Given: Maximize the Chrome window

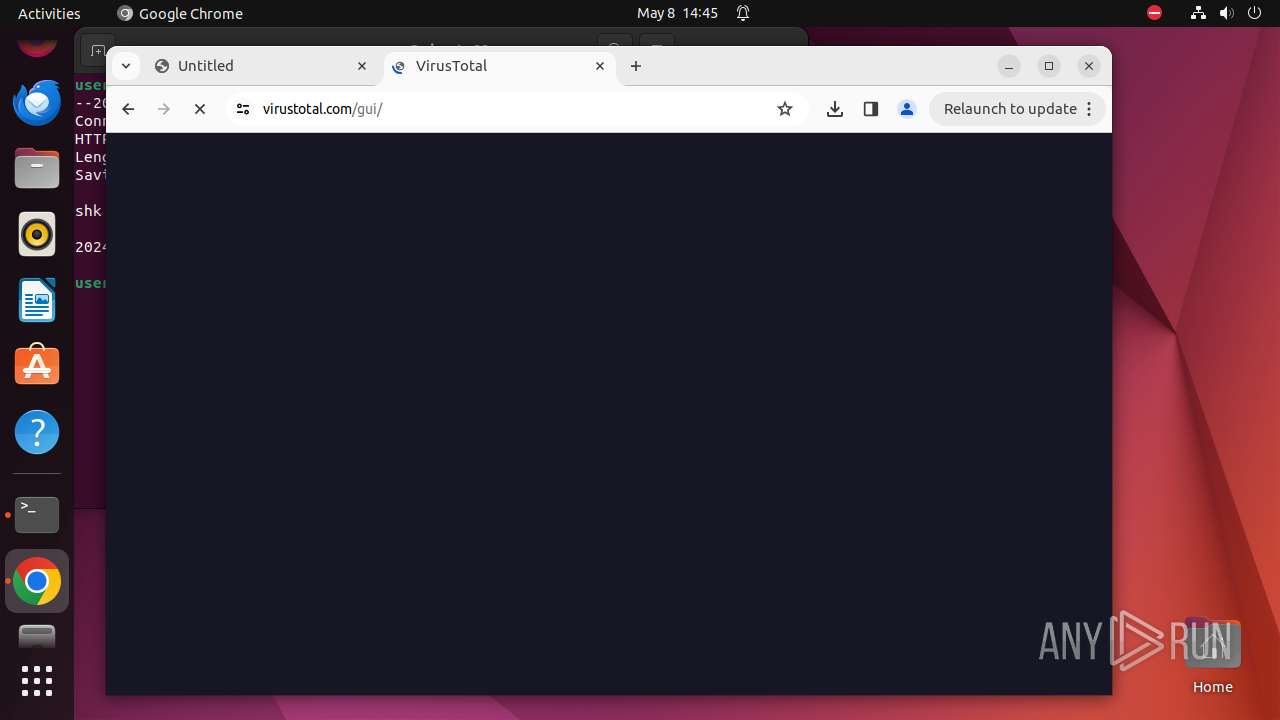Looking at the screenshot, I should 1049,66.
